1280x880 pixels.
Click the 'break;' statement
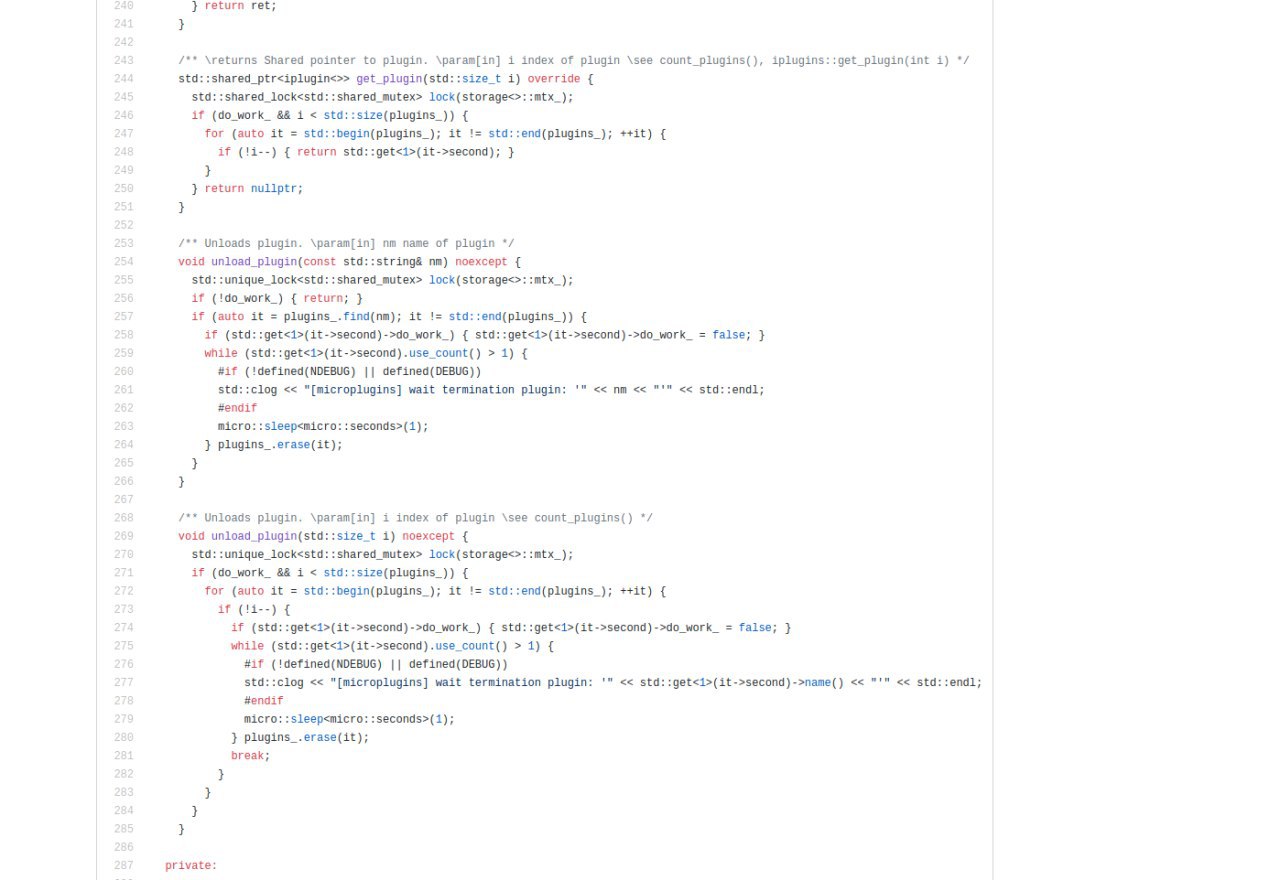(251, 756)
